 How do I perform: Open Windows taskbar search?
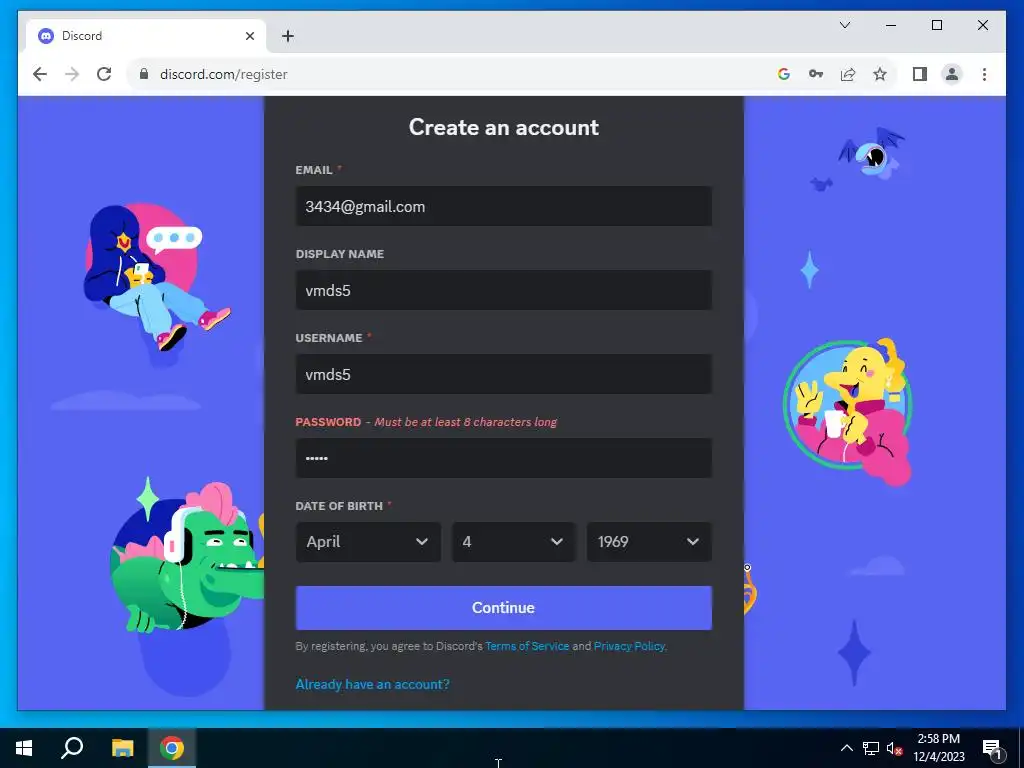coord(72,748)
